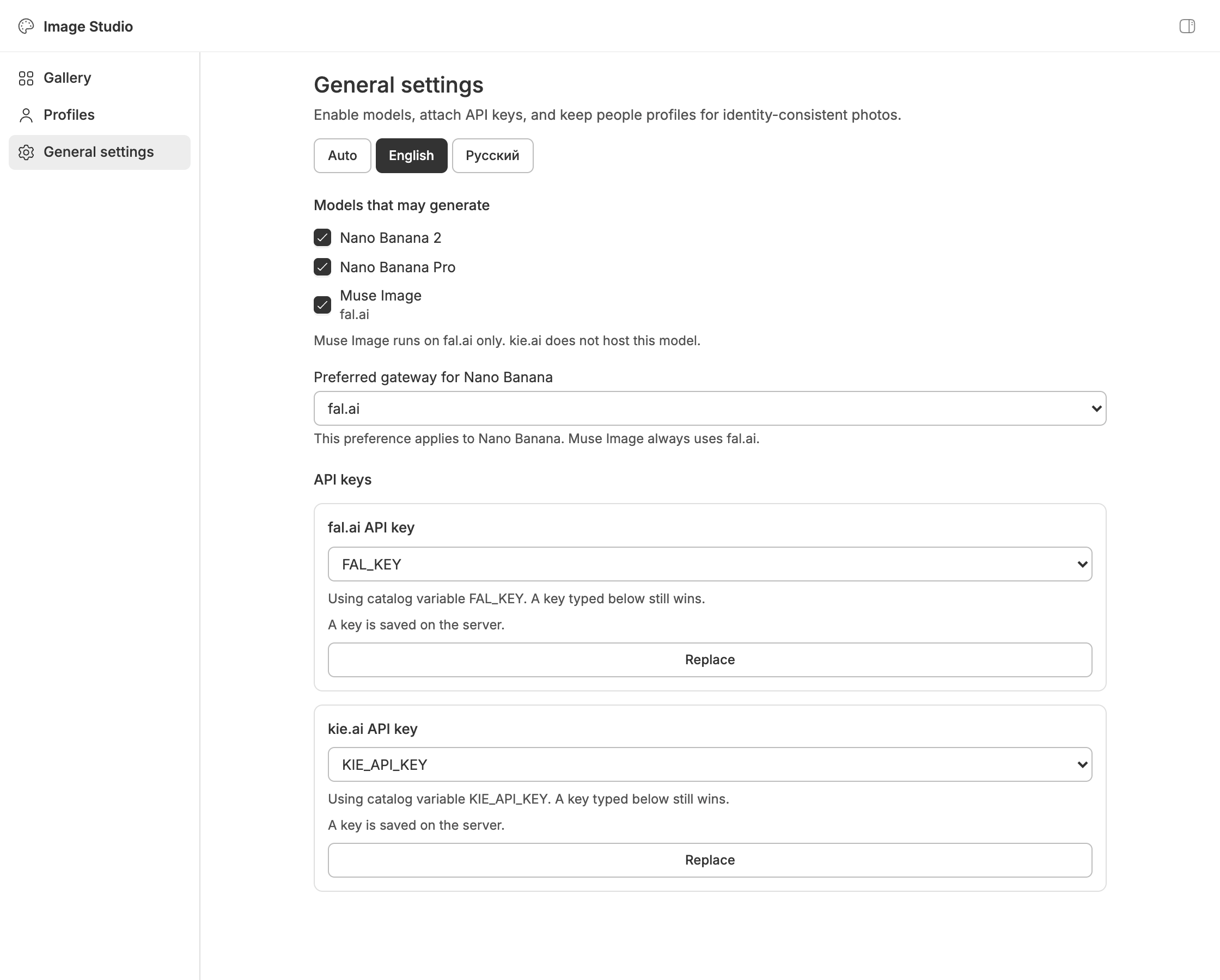Select General settings label in sidebar
This screenshot has height=980, width=1220.
(99, 152)
